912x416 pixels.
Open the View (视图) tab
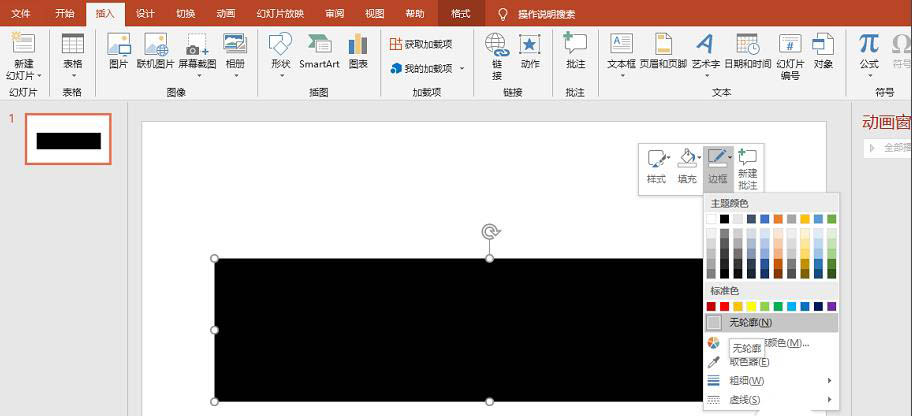[375, 13]
